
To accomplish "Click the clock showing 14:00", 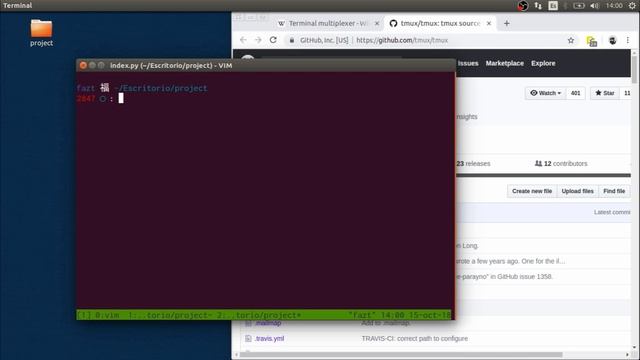I will [x=614, y=5].
